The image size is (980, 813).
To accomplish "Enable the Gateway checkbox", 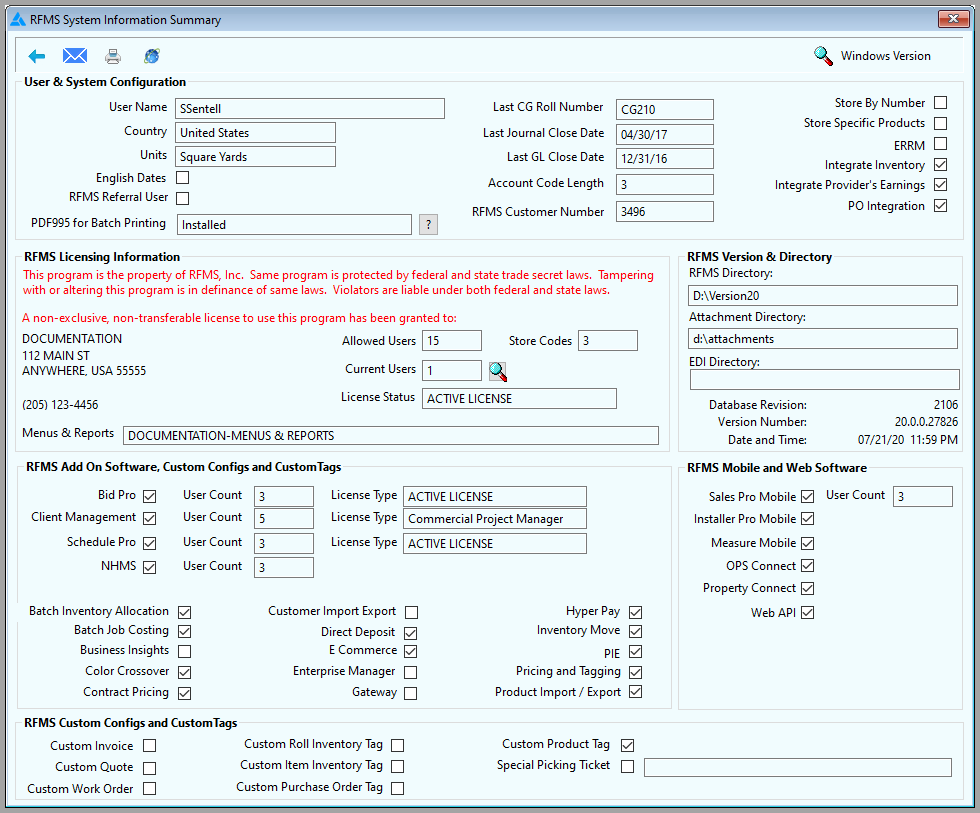I will tap(411, 693).
